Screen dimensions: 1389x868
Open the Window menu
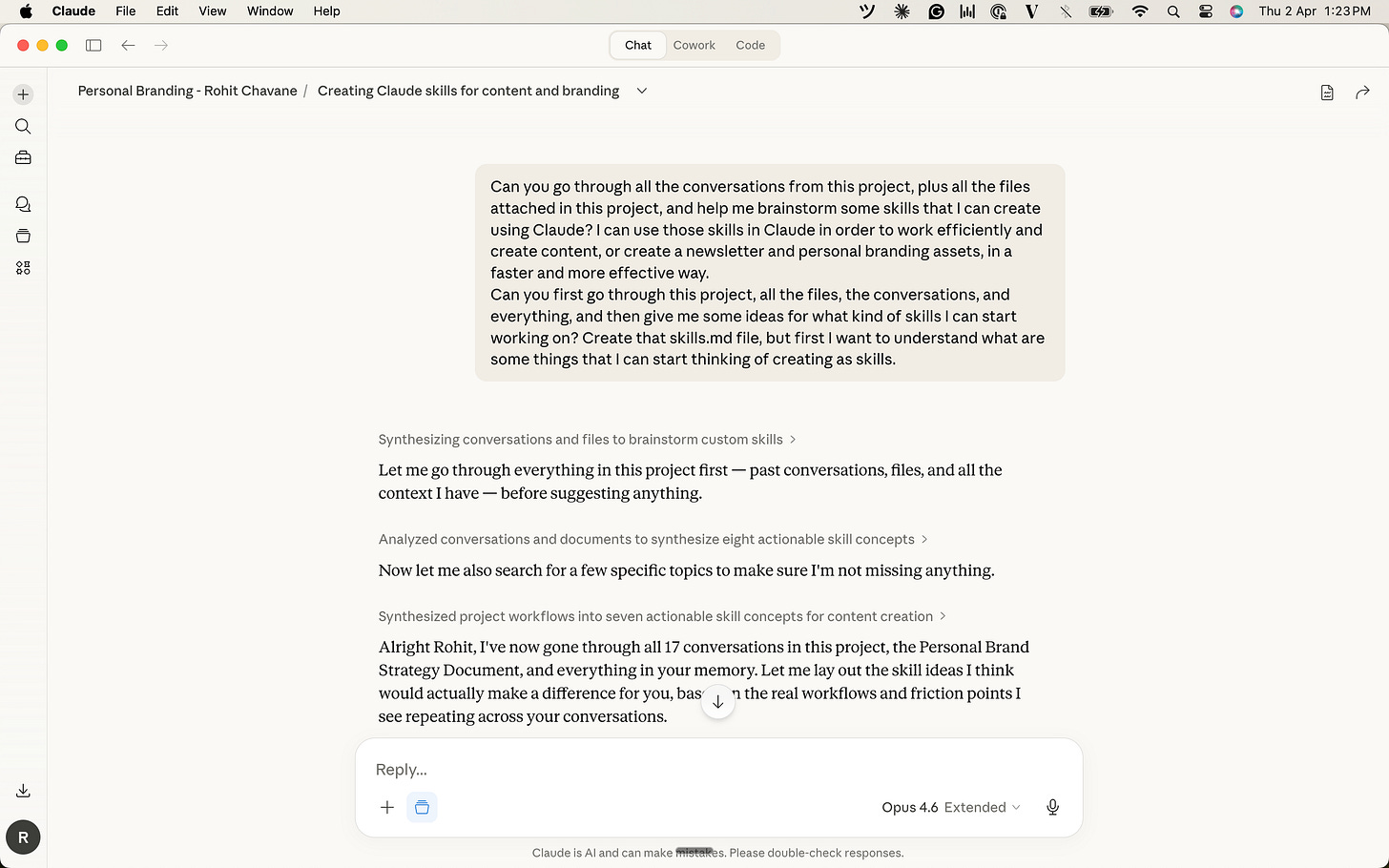pyautogui.click(x=270, y=11)
